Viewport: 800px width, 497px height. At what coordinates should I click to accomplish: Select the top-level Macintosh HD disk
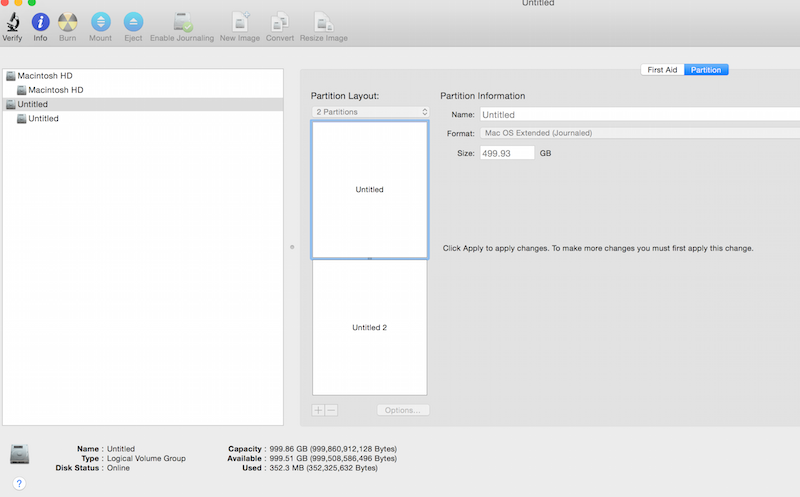[143, 76]
